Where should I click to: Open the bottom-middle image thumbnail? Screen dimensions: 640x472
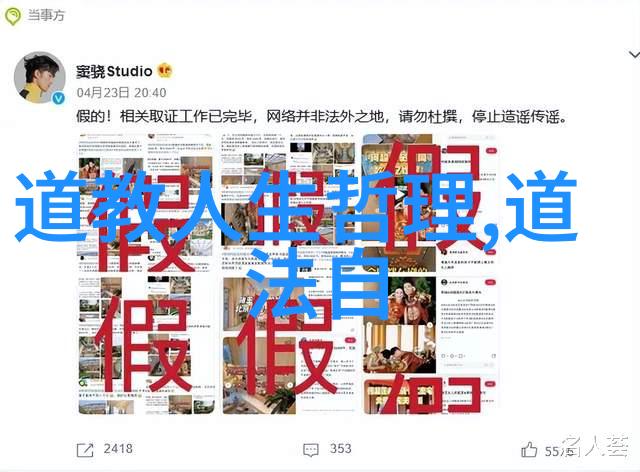point(288,346)
